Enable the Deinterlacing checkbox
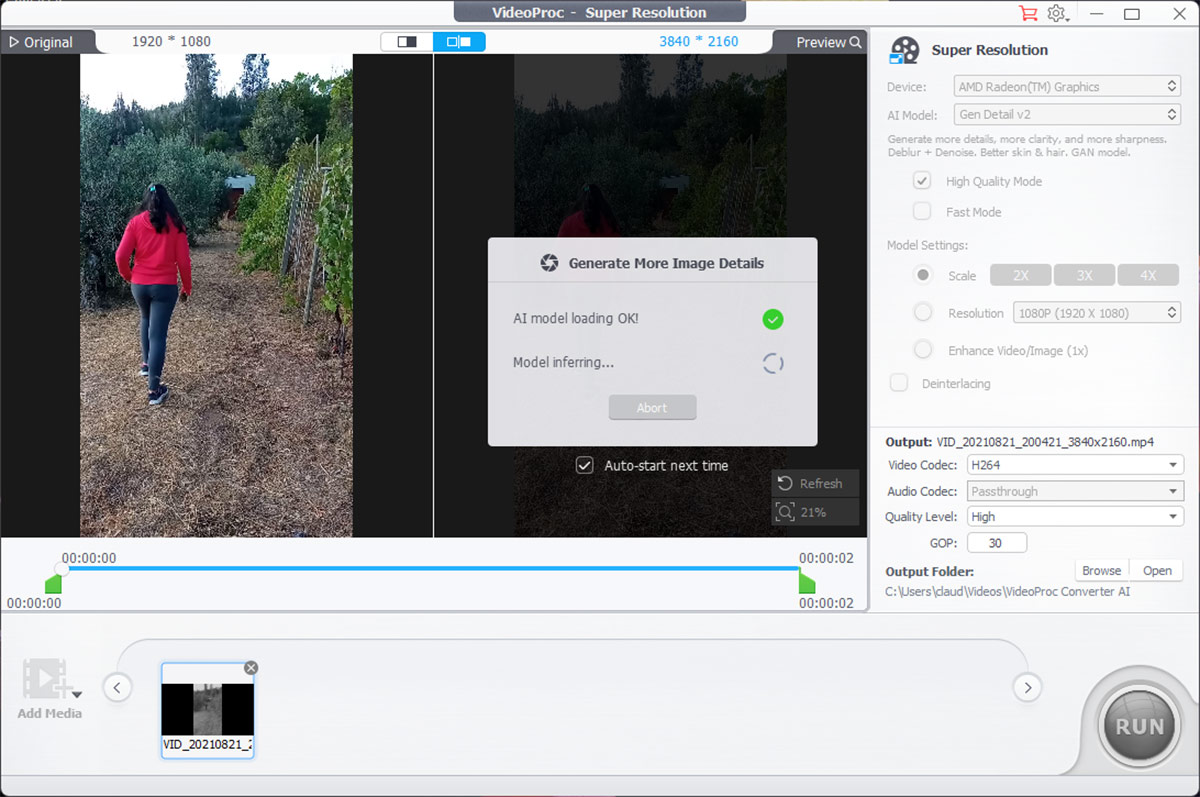The image size is (1200, 797). point(899,383)
